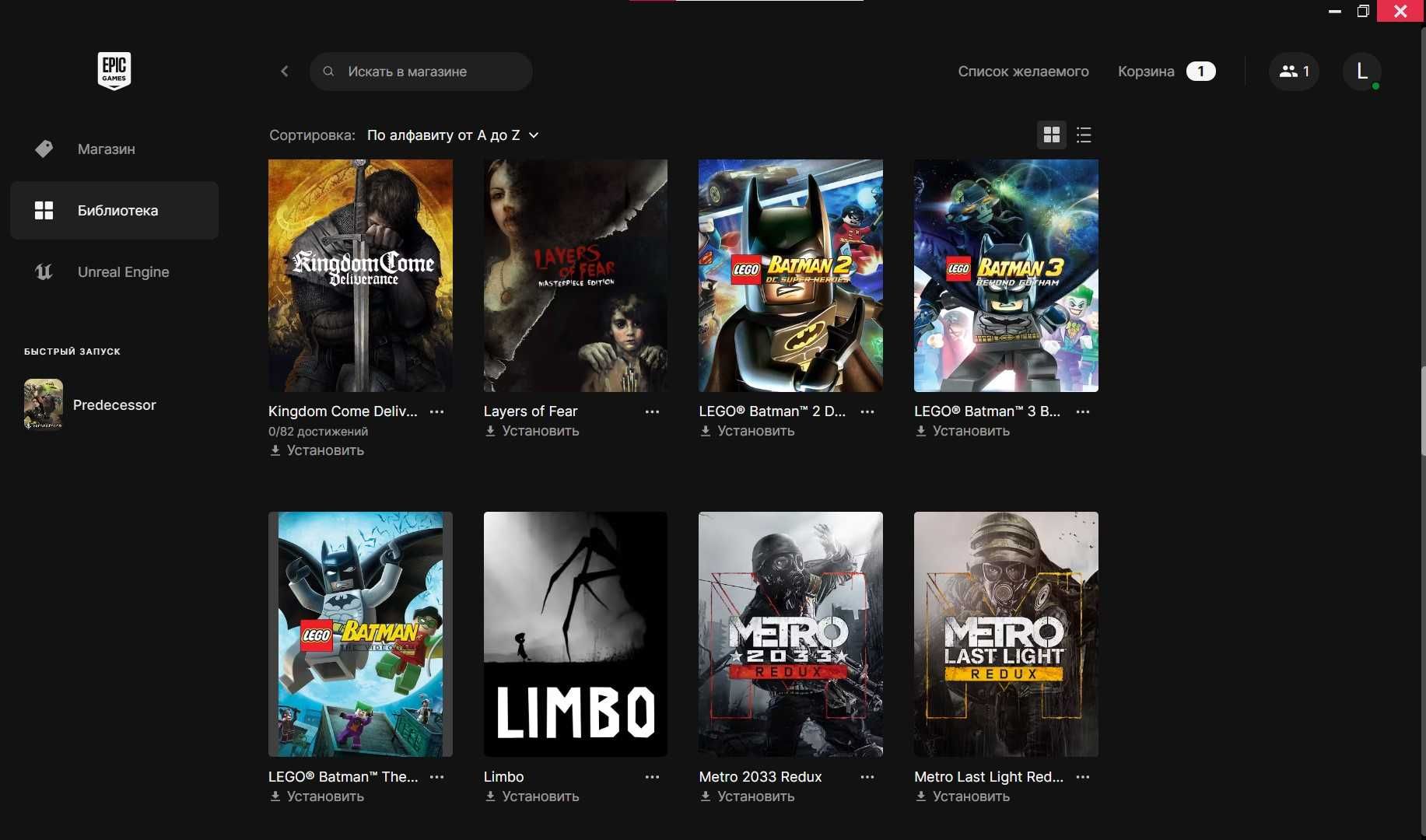Click download icon under Metro 2033 Redux
Screen dimensions: 1426x840
[x=706, y=796]
